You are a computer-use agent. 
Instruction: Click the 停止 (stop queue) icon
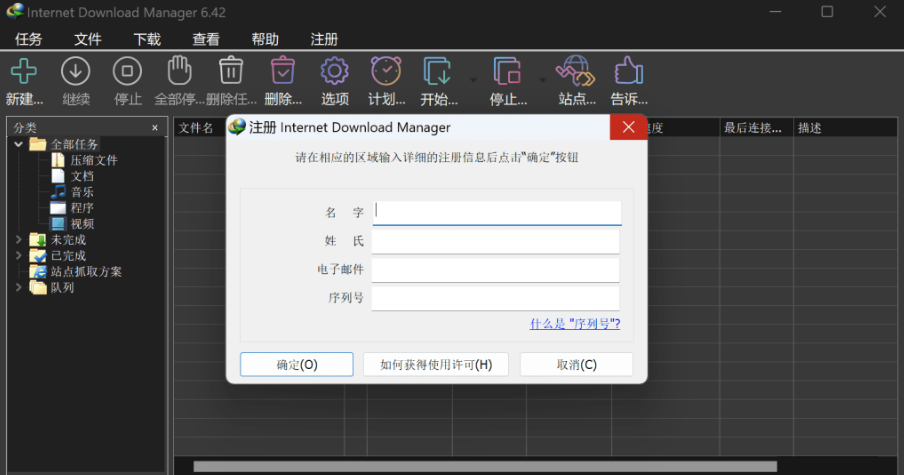click(507, 71)
